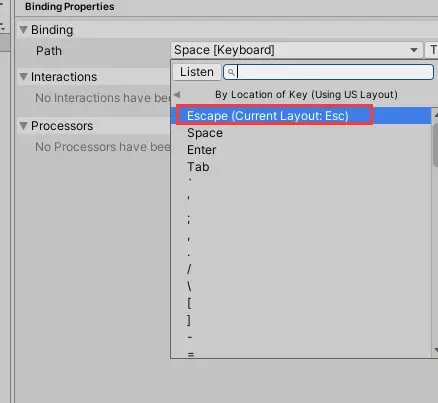The height and width of the screenshot is (403, 438).
Task: Collapse the Interactions foldout triangle
Action: (23, 77)
